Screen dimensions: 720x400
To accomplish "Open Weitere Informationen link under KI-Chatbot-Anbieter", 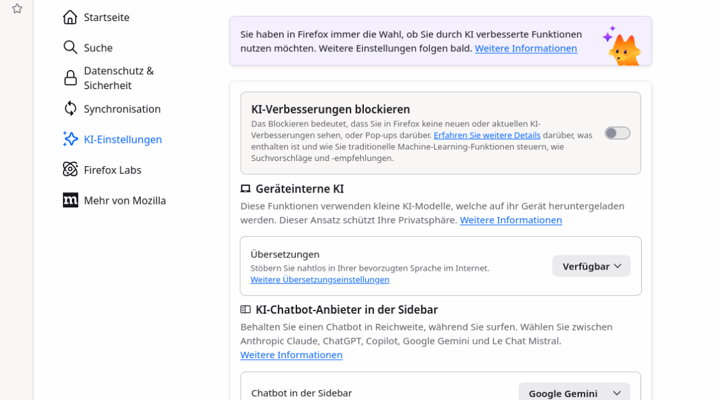I will (x=291, y=355).
